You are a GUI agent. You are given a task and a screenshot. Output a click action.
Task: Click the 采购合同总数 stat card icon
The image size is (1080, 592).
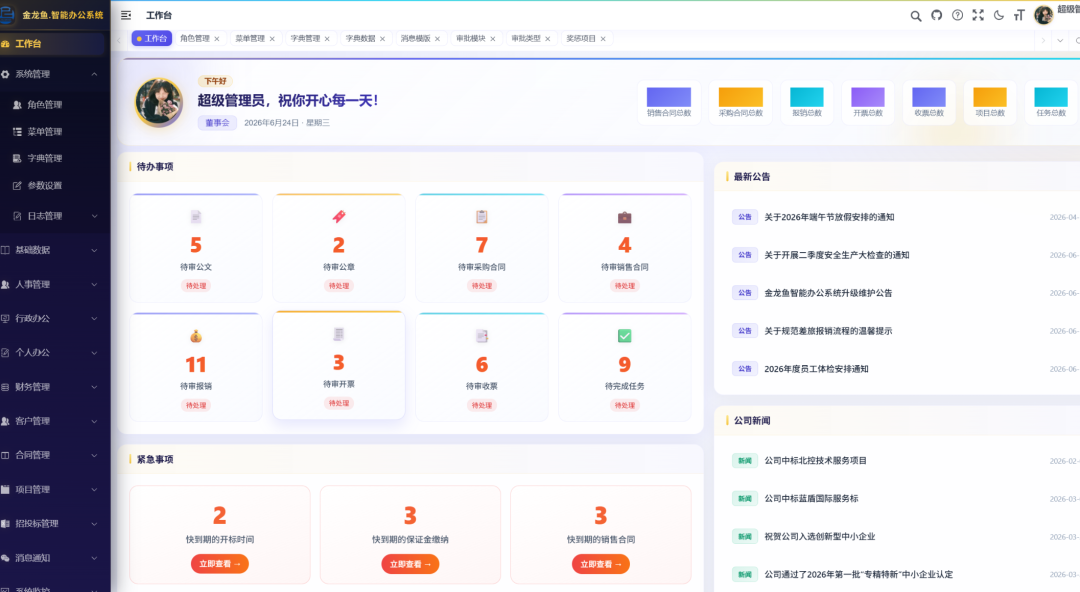(x=740, y=97)
